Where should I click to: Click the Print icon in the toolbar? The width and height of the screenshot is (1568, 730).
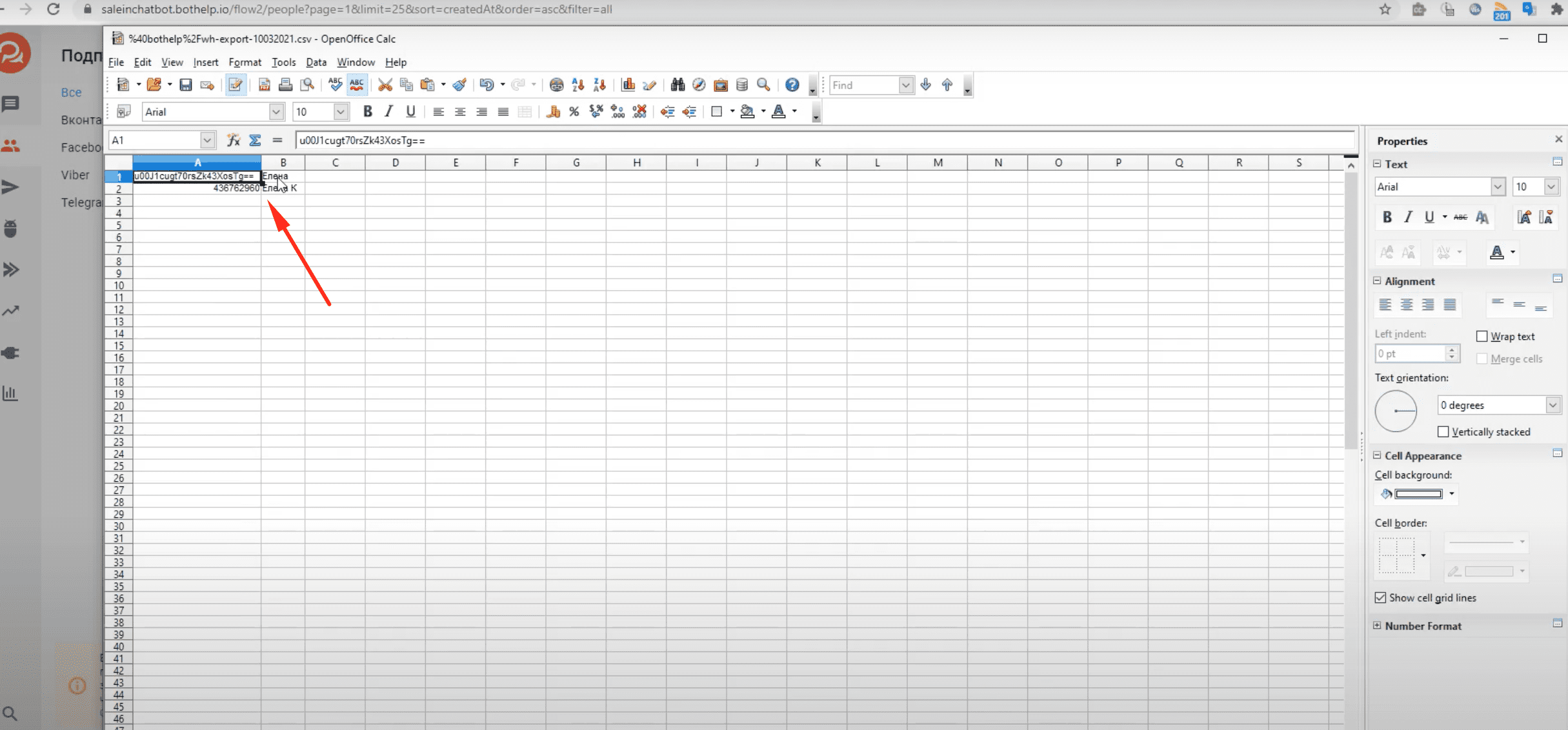coord(285,85)
